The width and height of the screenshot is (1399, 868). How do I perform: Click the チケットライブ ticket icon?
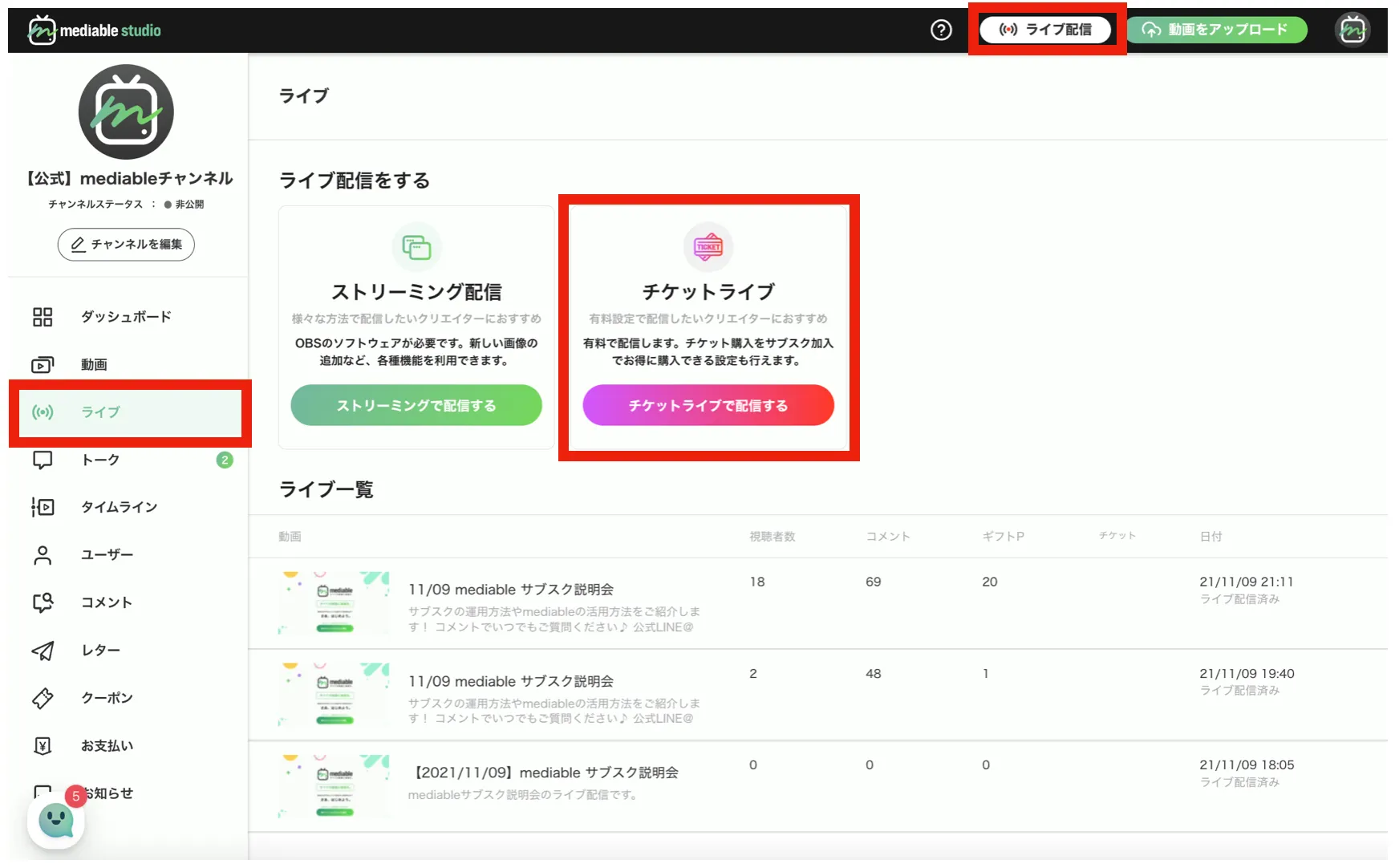(x=708, y=247)
